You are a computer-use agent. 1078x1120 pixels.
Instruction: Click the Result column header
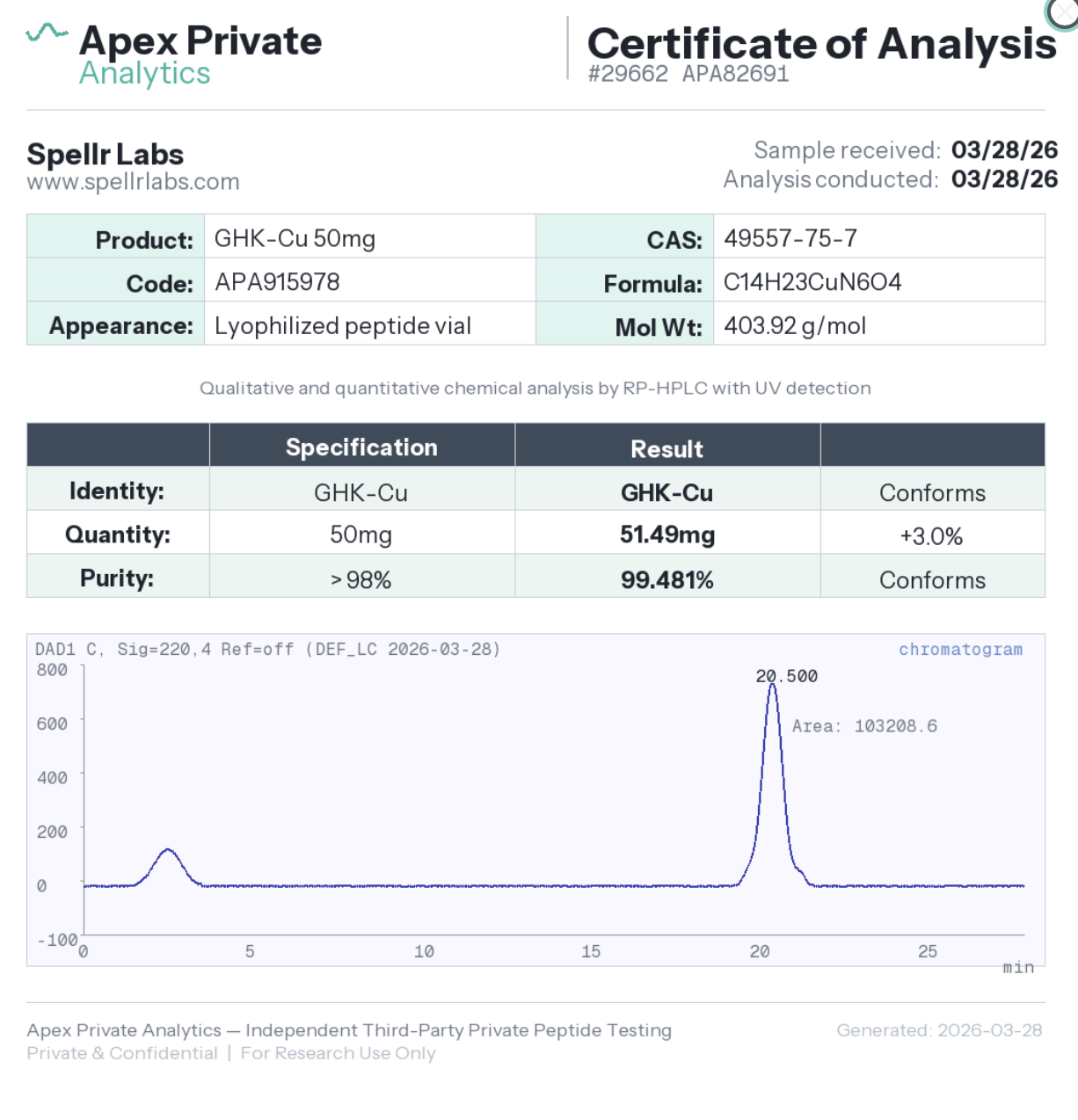666,448
